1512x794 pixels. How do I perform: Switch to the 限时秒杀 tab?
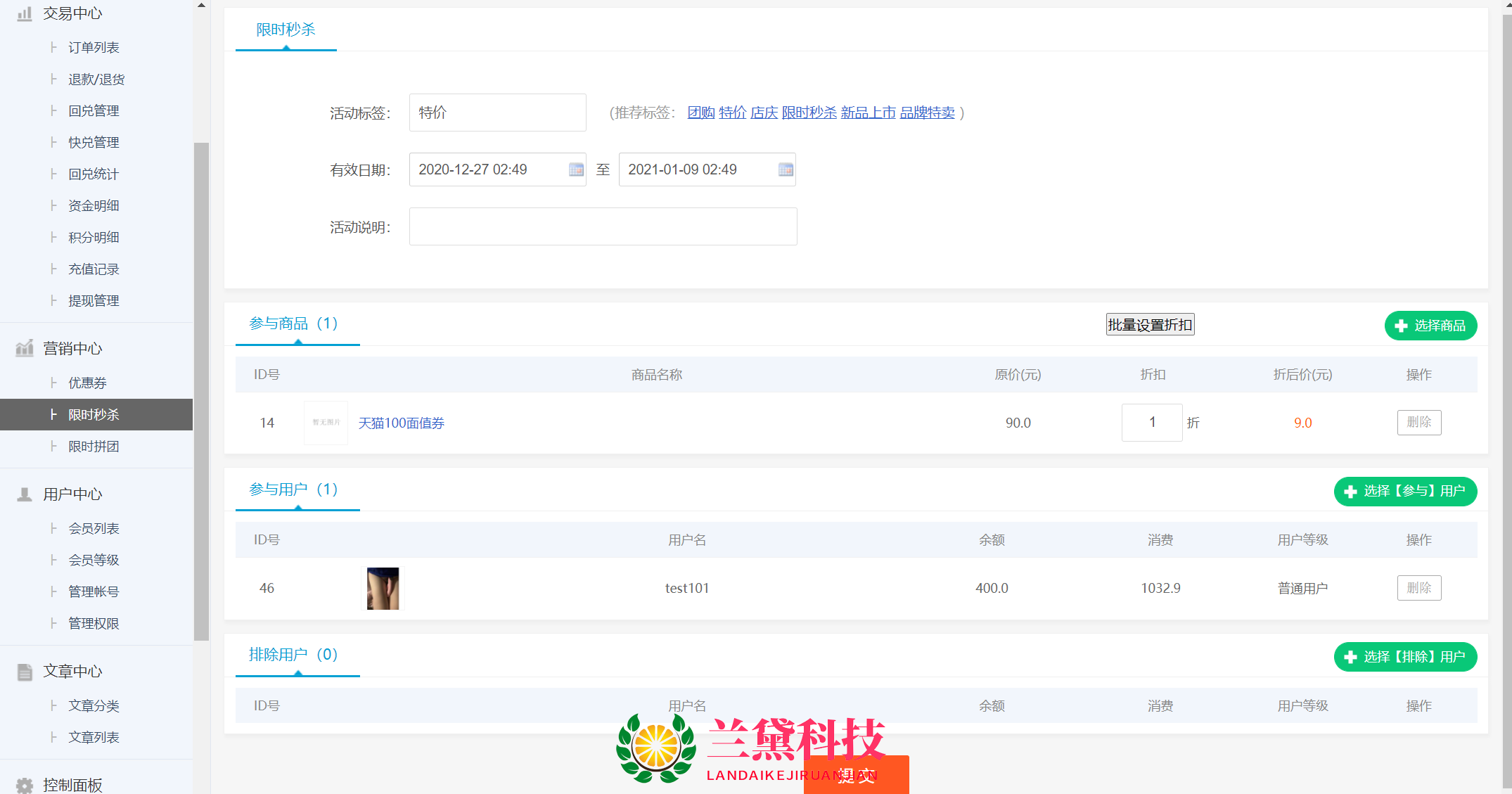click(x=286, y=30)
